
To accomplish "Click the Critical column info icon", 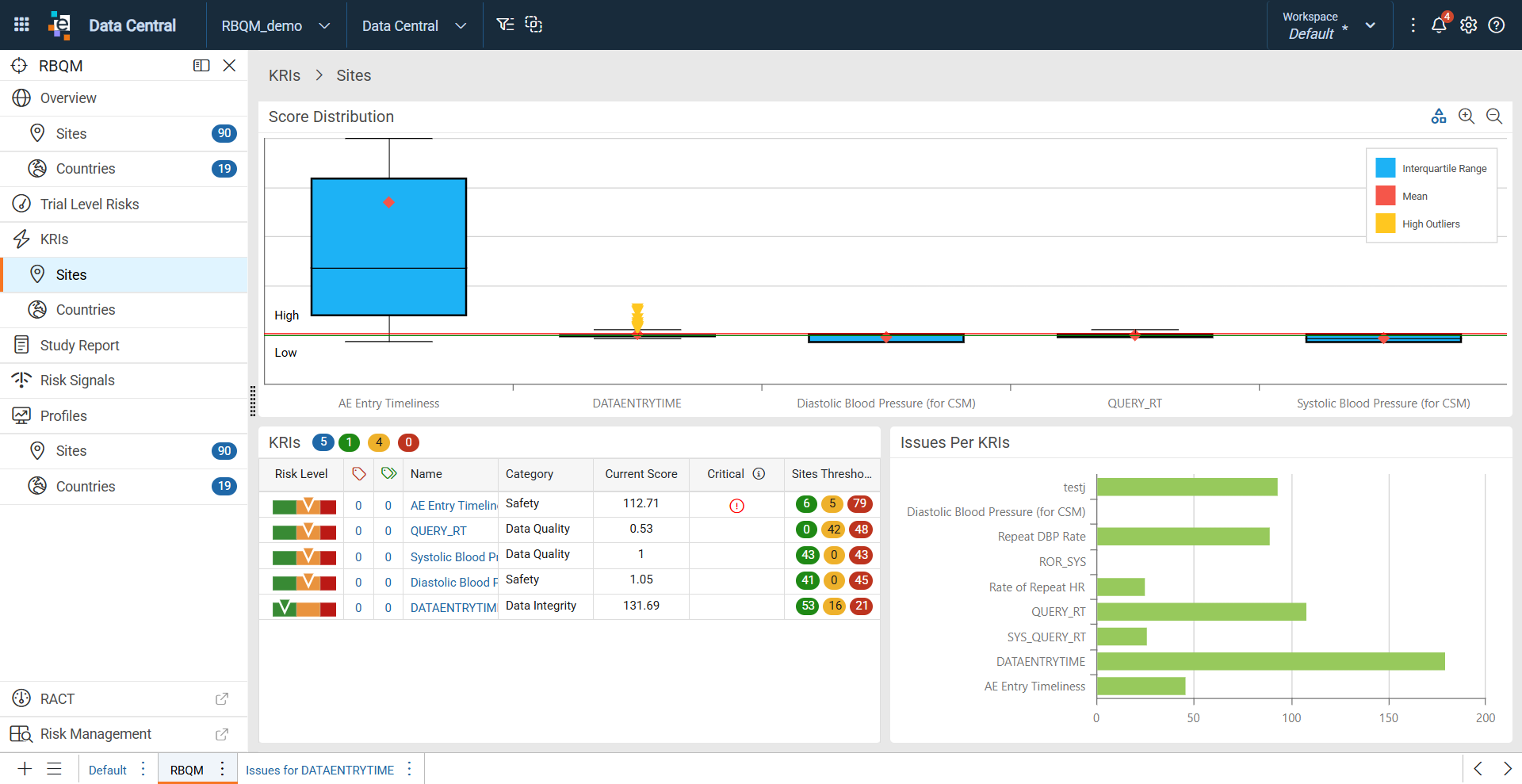I will (759, 474).
